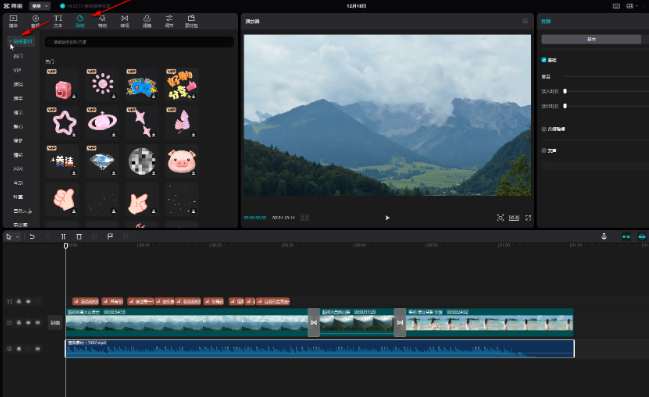This screenshot has height=397, width=649.
Task: Pick the thumbs-up hand sticker
Action: (62, 199)
